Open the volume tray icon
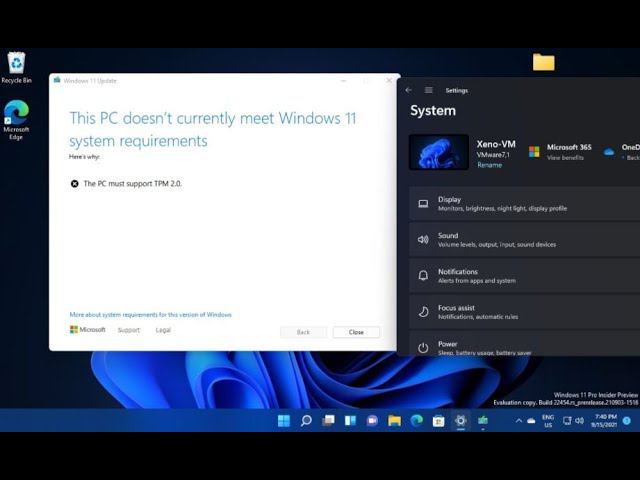640x480 pixels. point(580,420)
